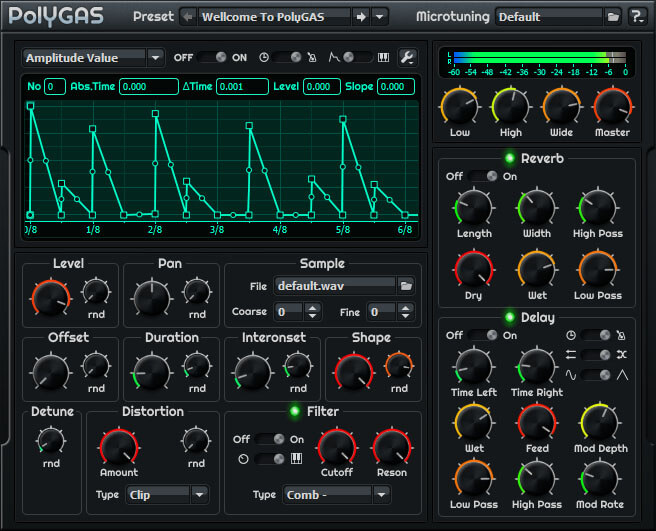Open the Amplitude Value dropdown

click(93, 58)
